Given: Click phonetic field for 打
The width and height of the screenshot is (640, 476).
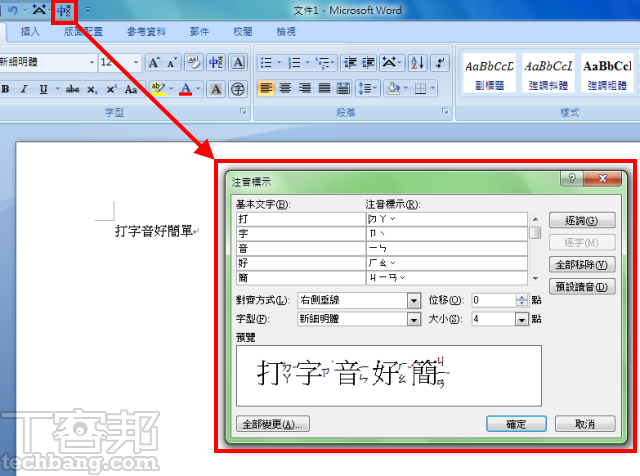Looking at the screenshot, I should click(447, 219).
